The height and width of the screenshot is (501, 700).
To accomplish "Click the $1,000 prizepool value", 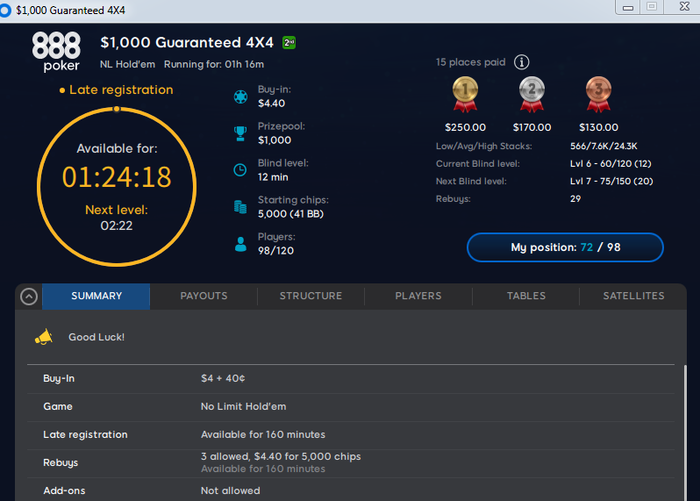I will 275,140.
